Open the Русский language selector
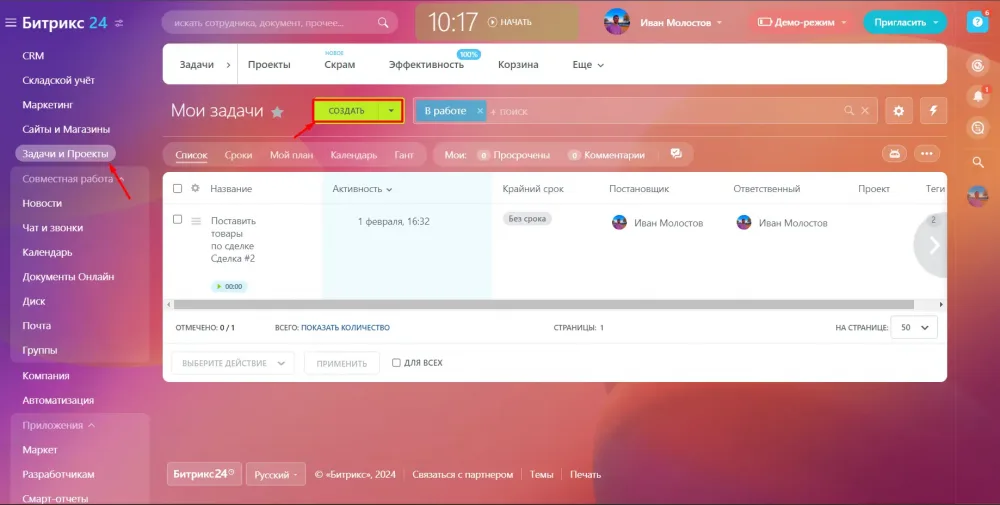This screenshot has height=505, width=1000. [276, 474]
